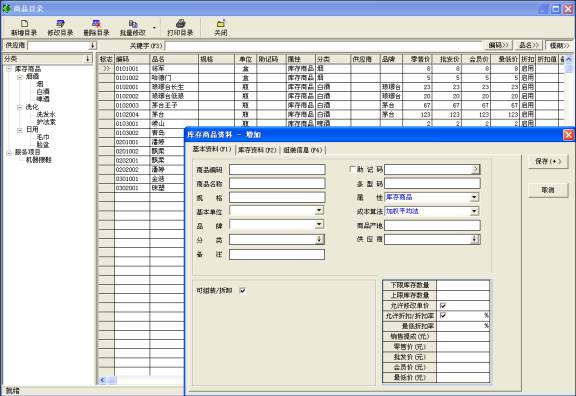Open the 属性 dropdown showing 库存商品
This screenshot has height=396, width=576.
click(474, 198)
